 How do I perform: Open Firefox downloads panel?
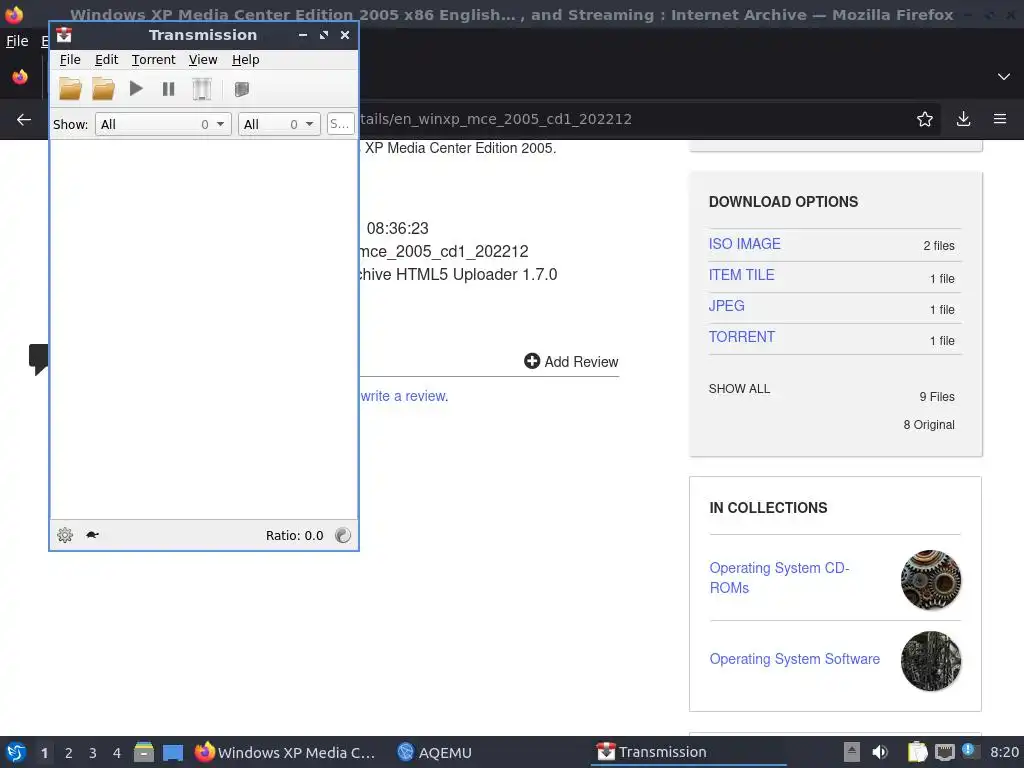click(x=963, y=119)
